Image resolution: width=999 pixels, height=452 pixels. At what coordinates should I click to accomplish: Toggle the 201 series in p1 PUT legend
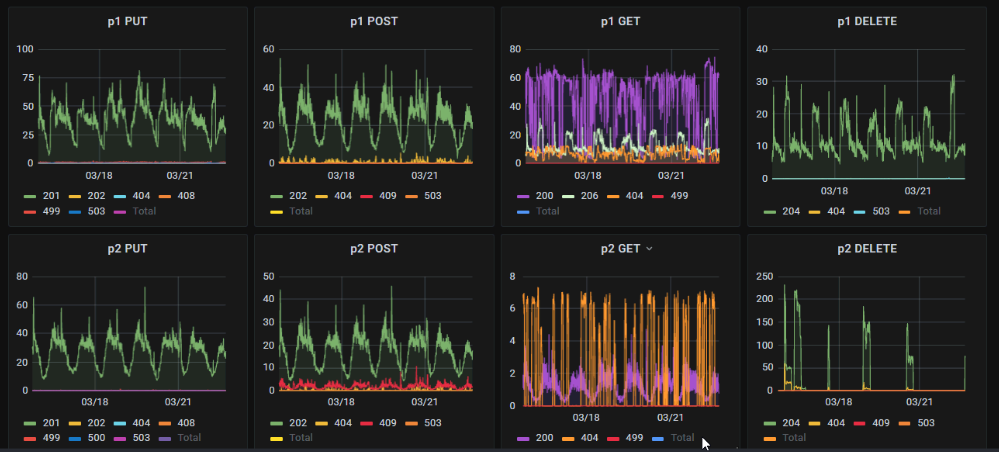coord(41,196)
